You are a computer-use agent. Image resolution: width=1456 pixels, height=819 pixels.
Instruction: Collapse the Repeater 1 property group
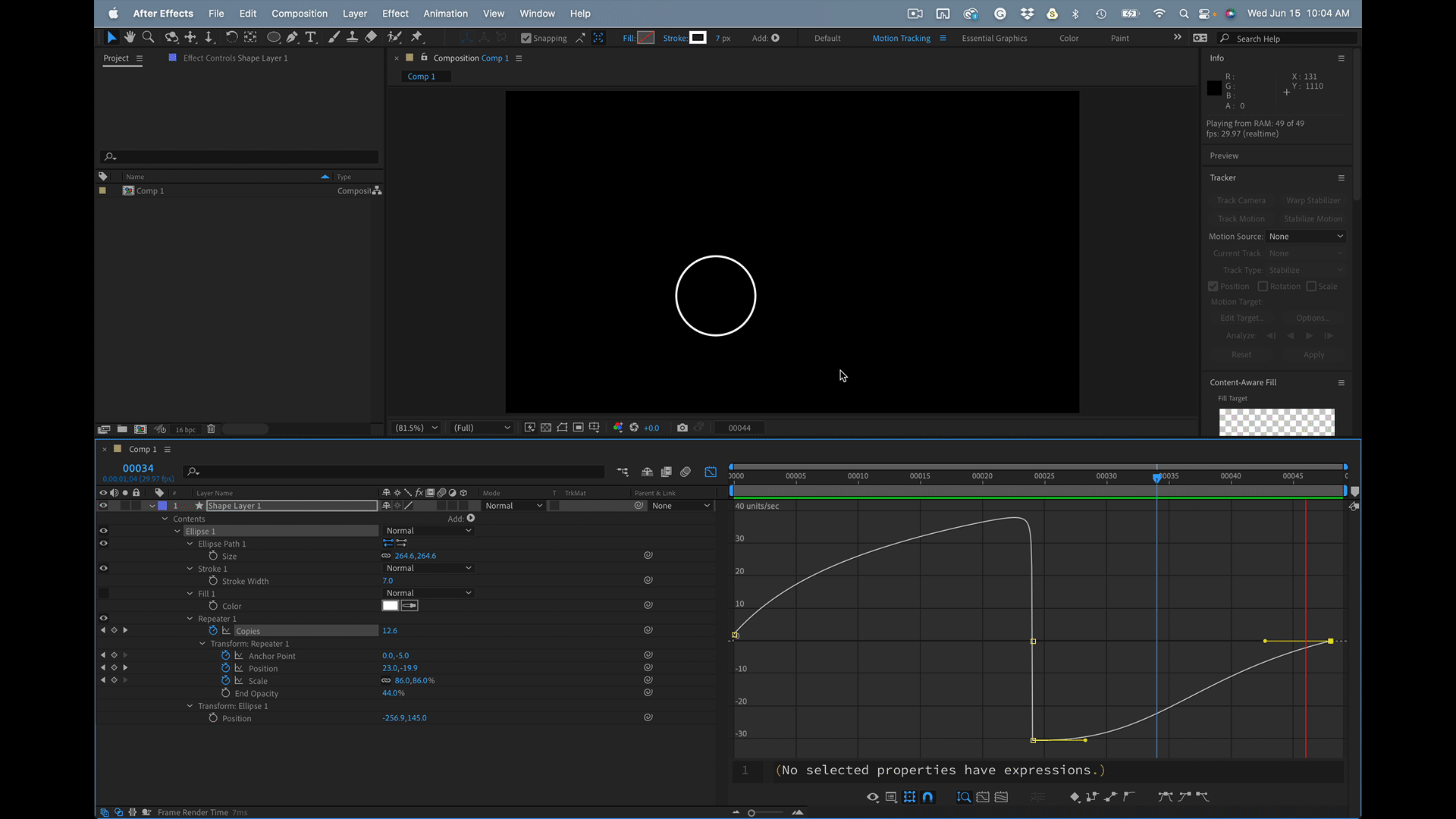click(x=190, y=619)
